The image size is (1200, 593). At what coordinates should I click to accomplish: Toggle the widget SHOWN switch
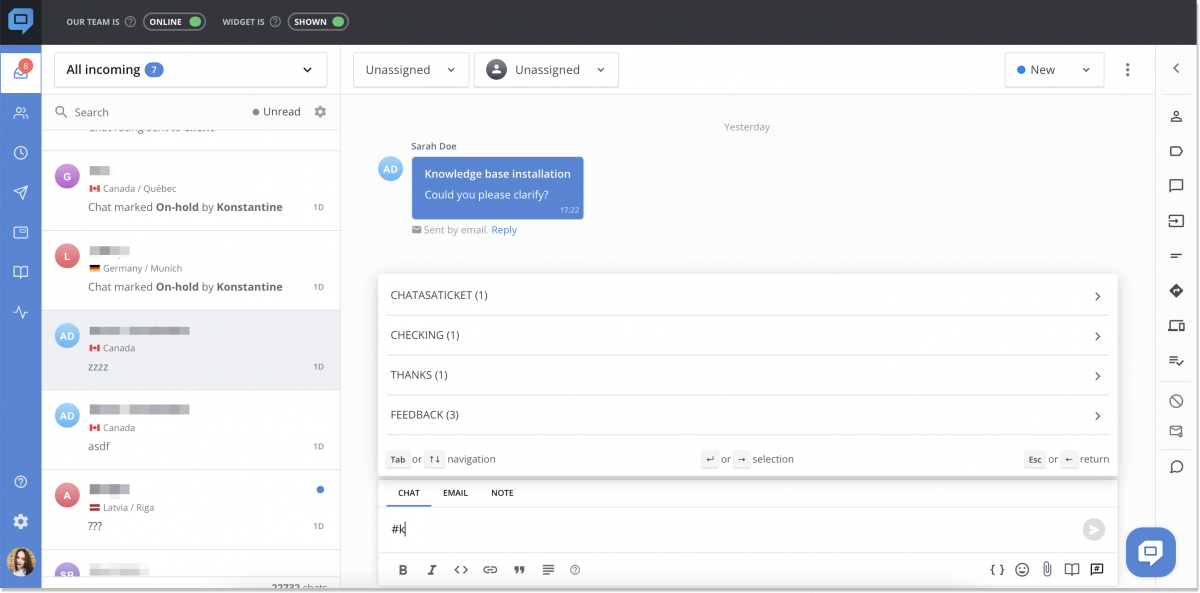click(x=318, y=20)
